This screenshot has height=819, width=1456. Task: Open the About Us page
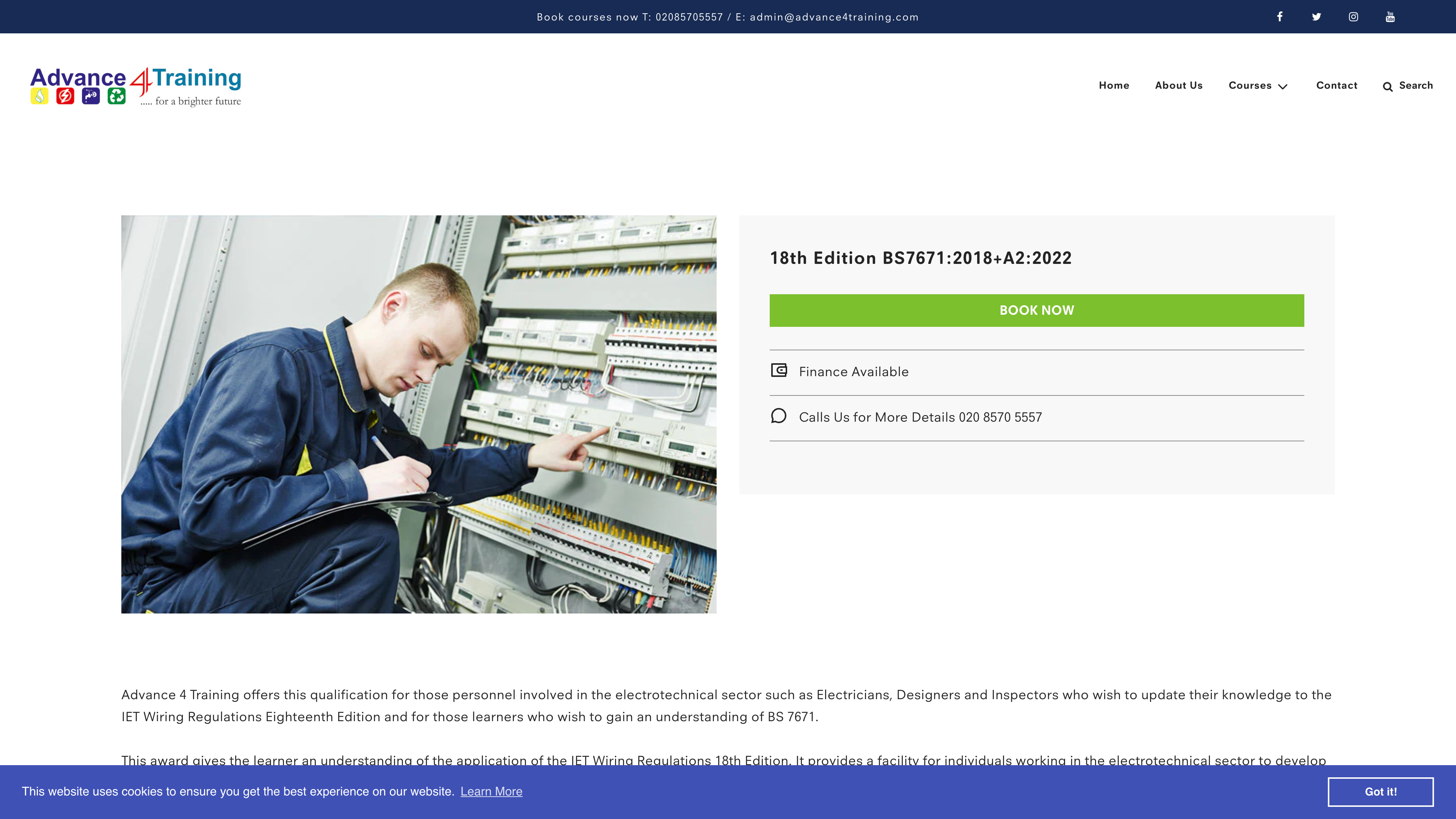click(x=1178, y=85)
